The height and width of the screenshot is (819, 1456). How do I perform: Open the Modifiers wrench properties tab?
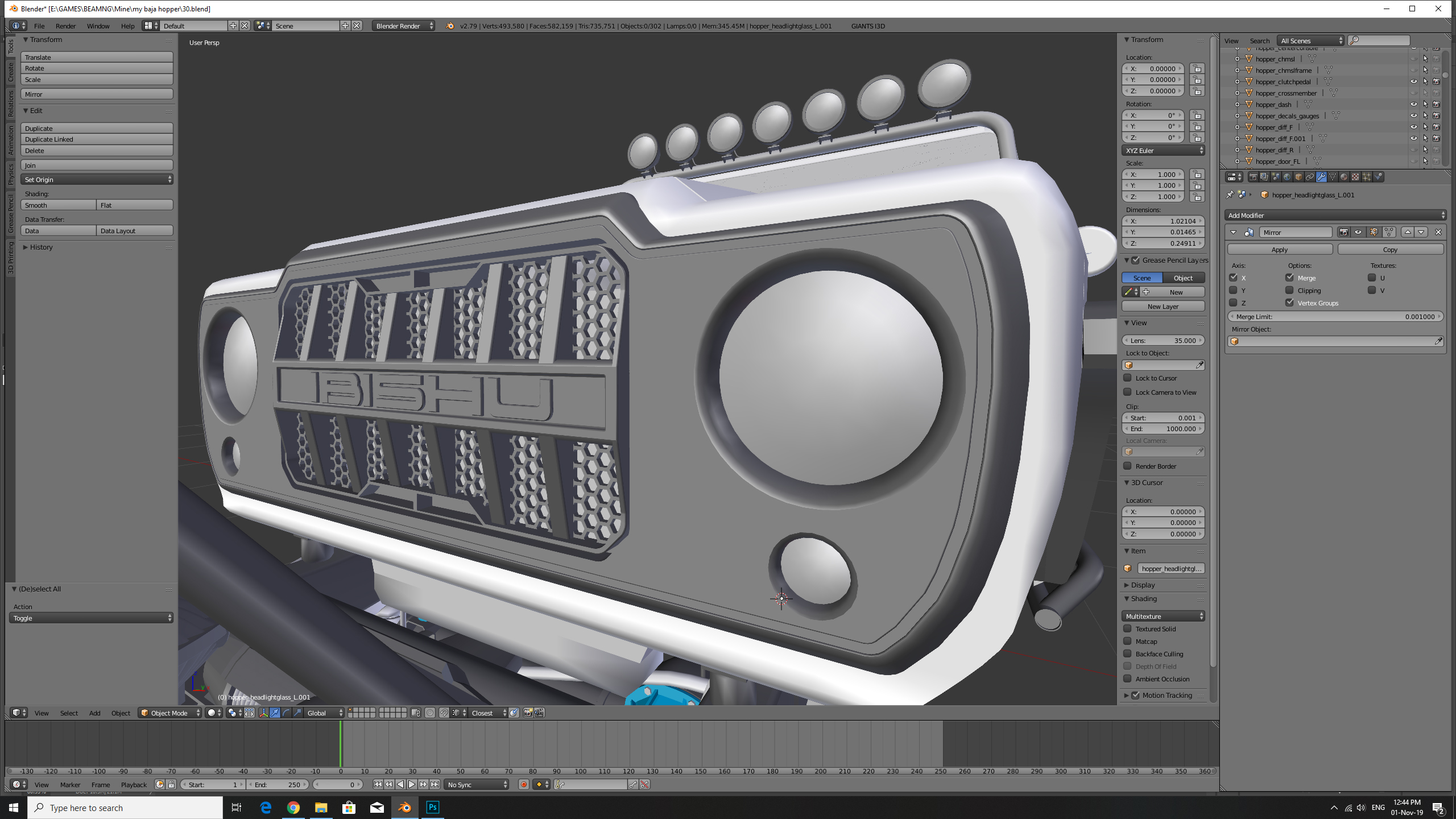coord(1321,177)
